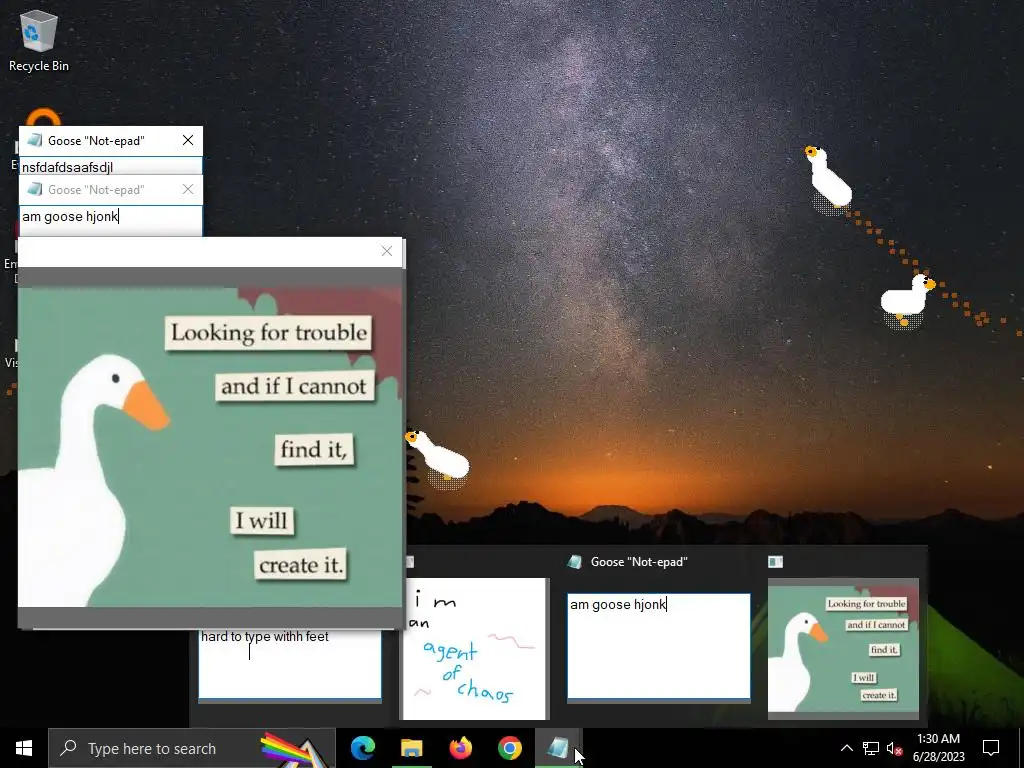Click the Windows Start button

point(24,748)
